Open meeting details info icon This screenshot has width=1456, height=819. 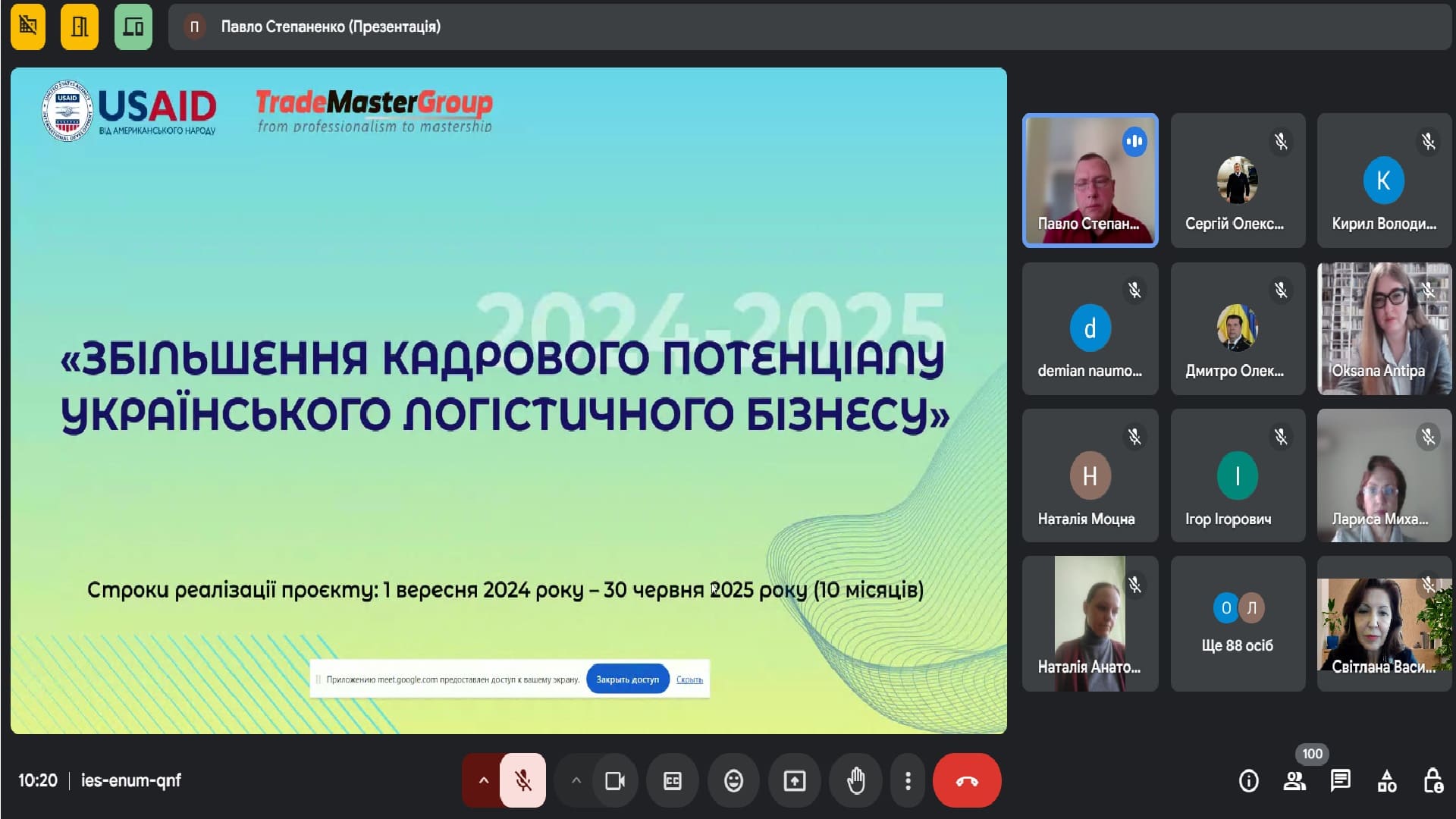pos(1248,781)
